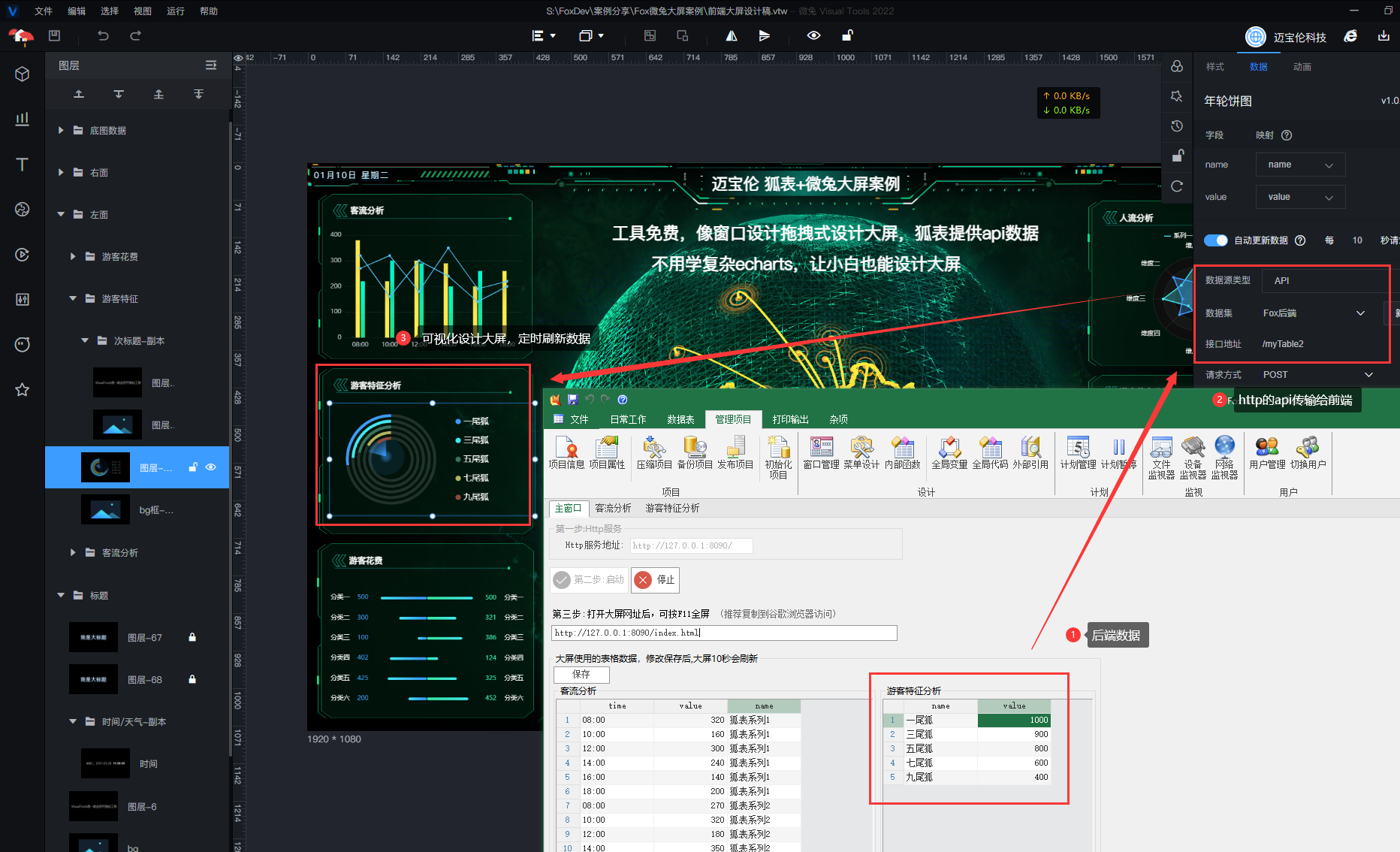Toggle the lock icon on right strip

tap(1177, 156)
